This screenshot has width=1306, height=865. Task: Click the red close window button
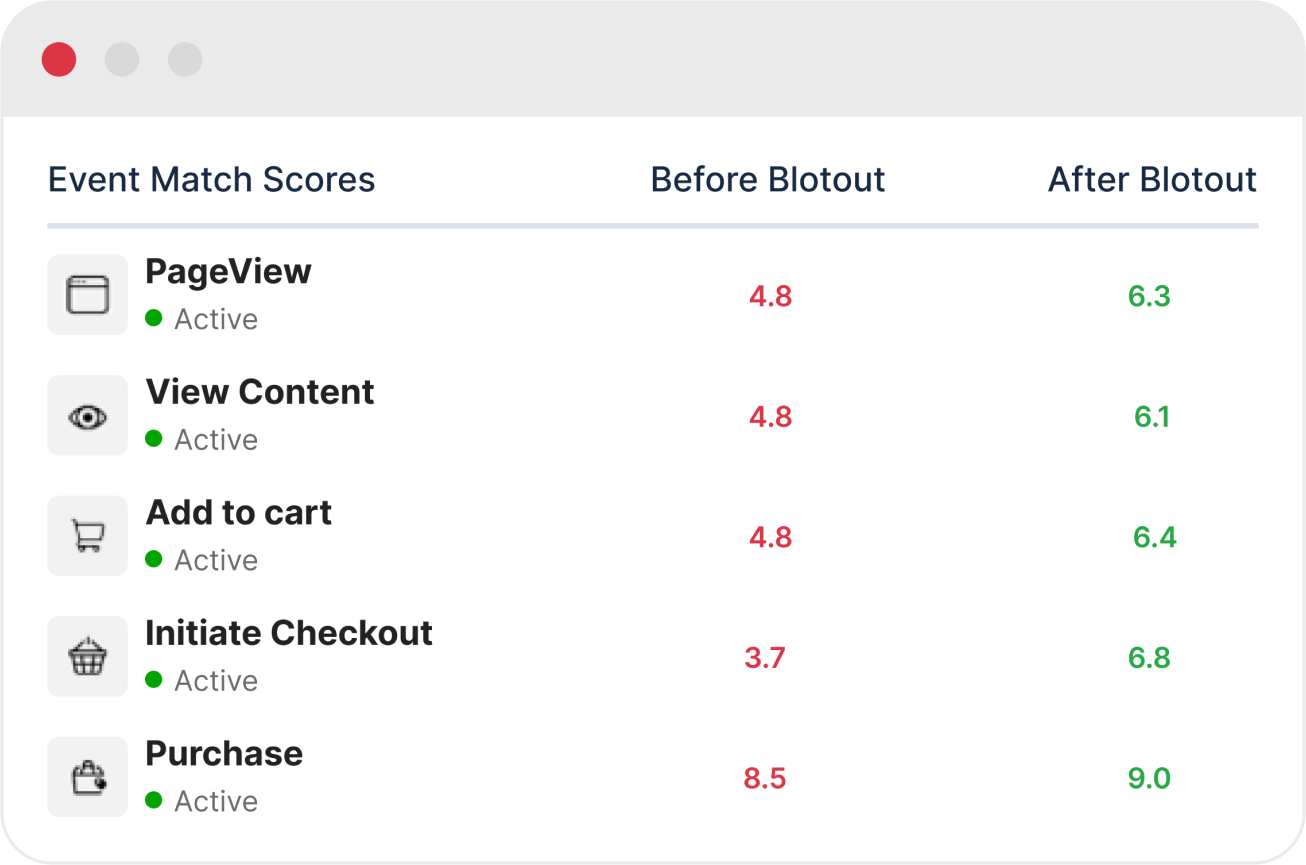pos(59,59)
